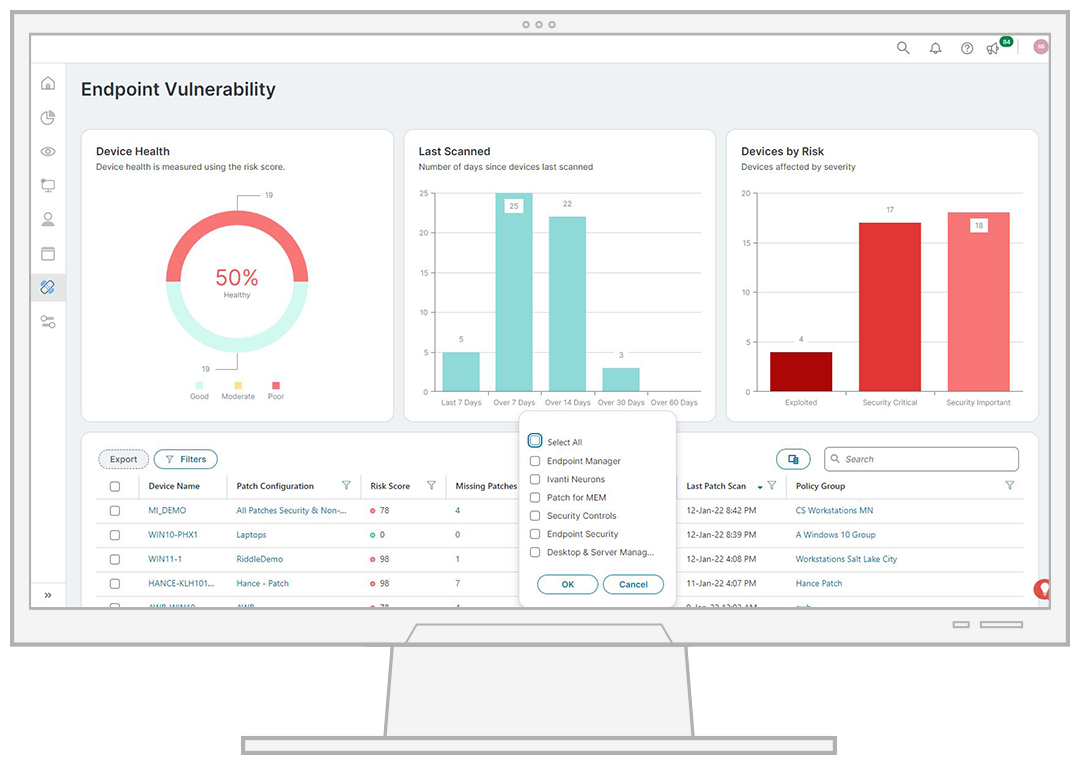This screenshot has height=765, width=1080.
Task: Open user profile avatar
Action: point(1041,46)
